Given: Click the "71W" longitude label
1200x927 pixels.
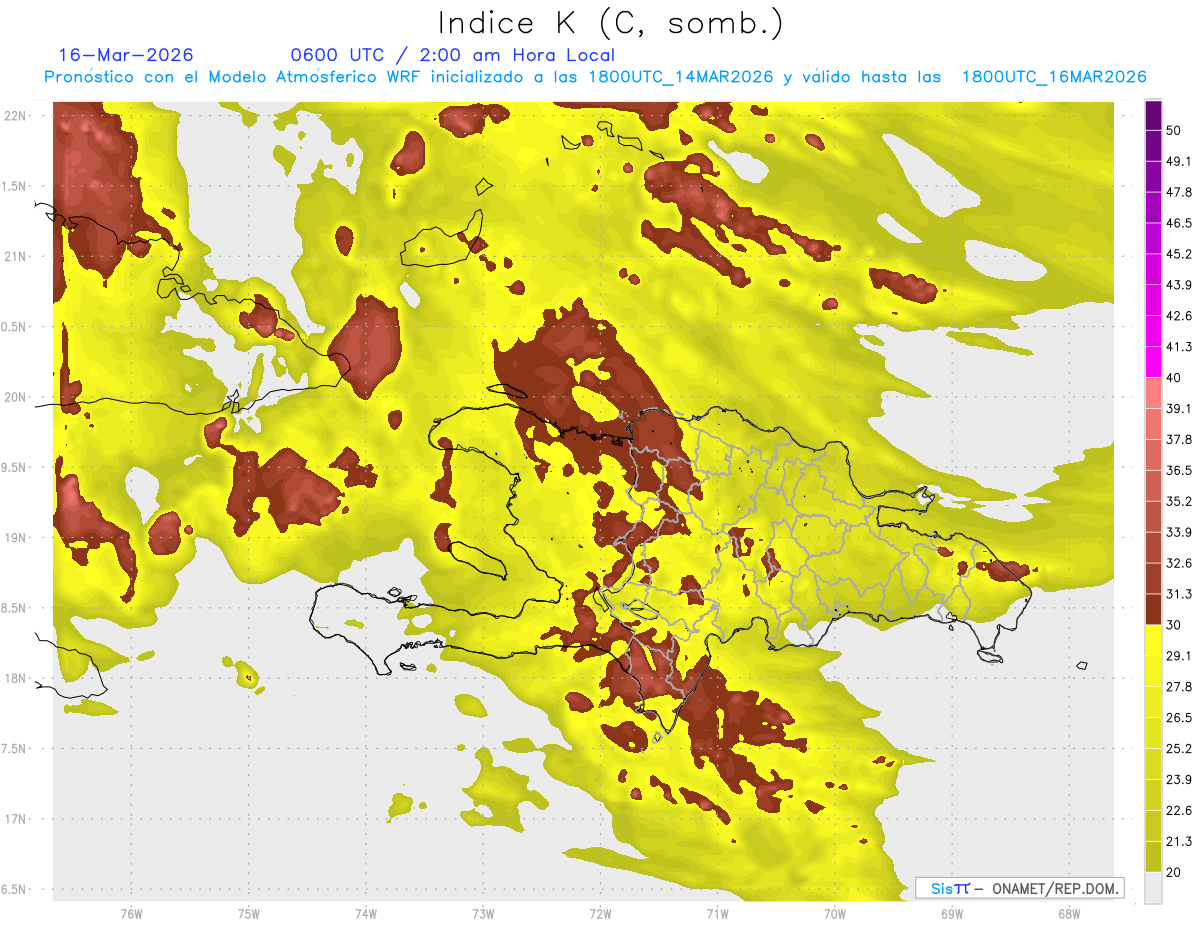Looking at the screenshot, I should click(x=716, y=913).
